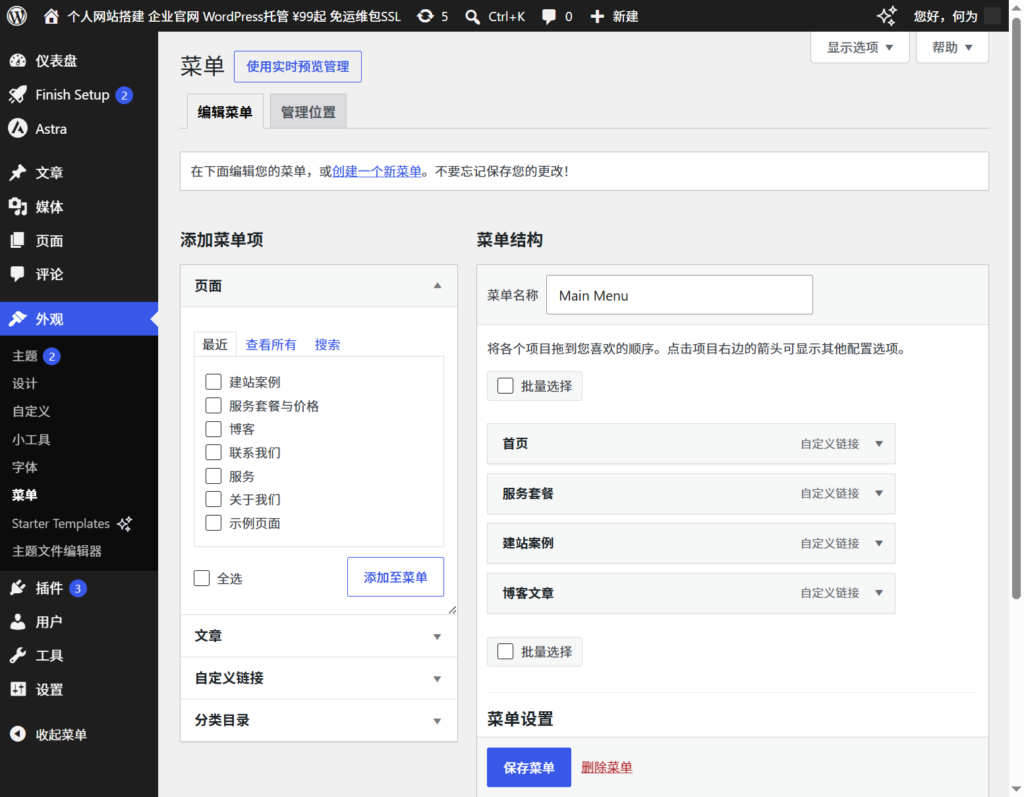Switch to the 管理位置 tab

tap(308, 112)
